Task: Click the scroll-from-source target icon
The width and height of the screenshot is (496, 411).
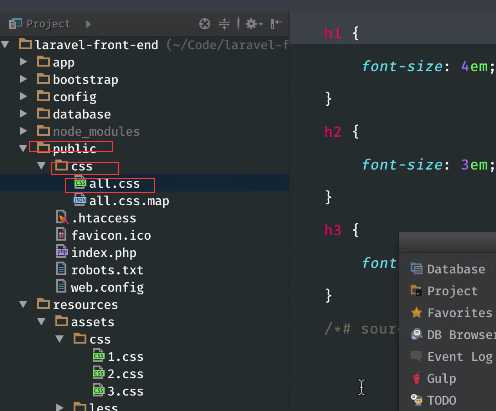Action: (x=204, y=24)
